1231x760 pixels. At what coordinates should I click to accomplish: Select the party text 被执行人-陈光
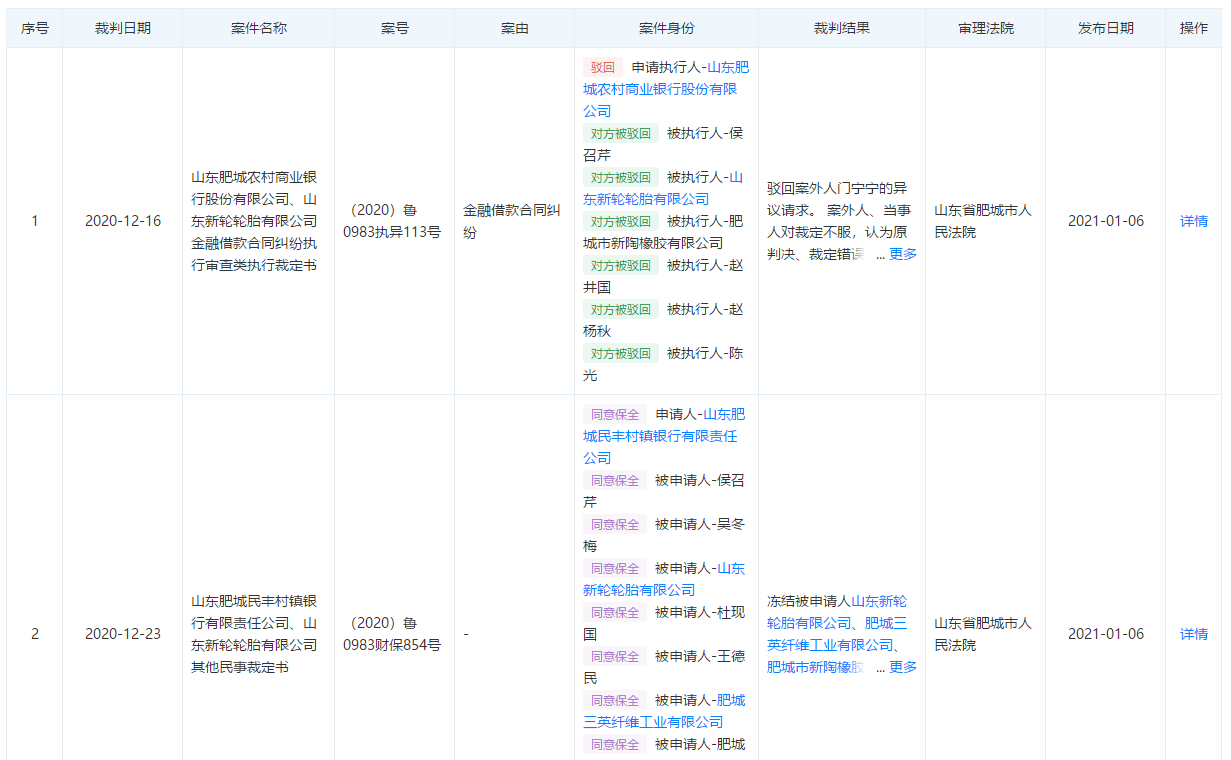[x=663, y=364]
